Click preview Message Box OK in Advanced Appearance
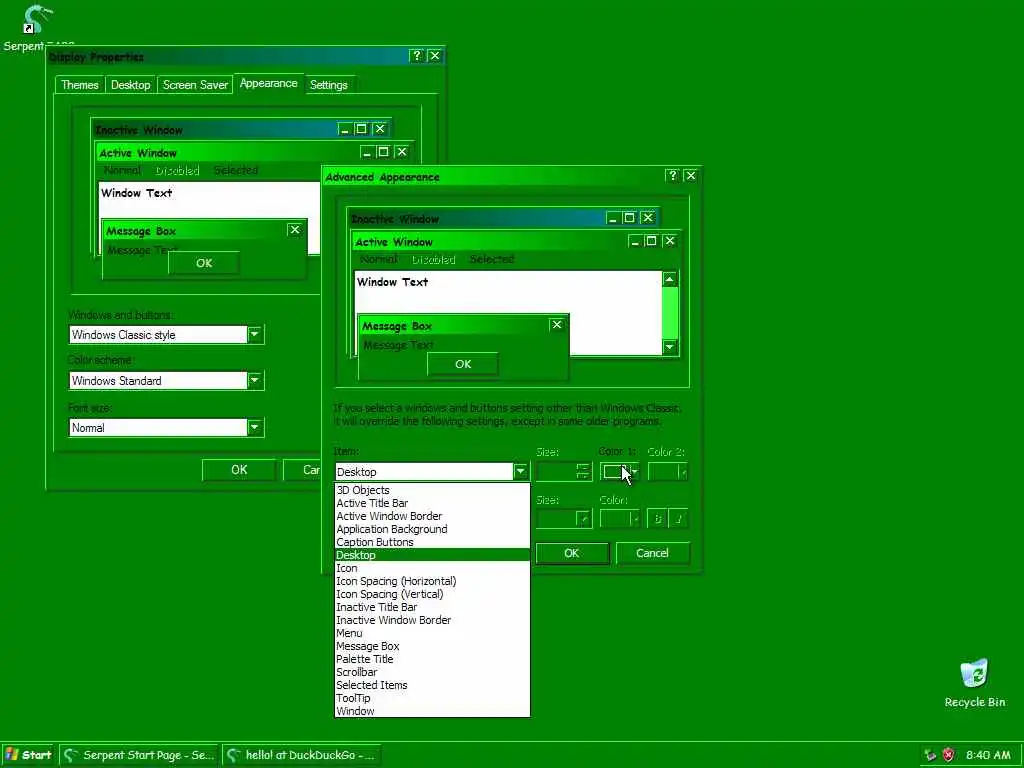Image resolution: width=1024 pixels, height=768 pixels. 463,364
